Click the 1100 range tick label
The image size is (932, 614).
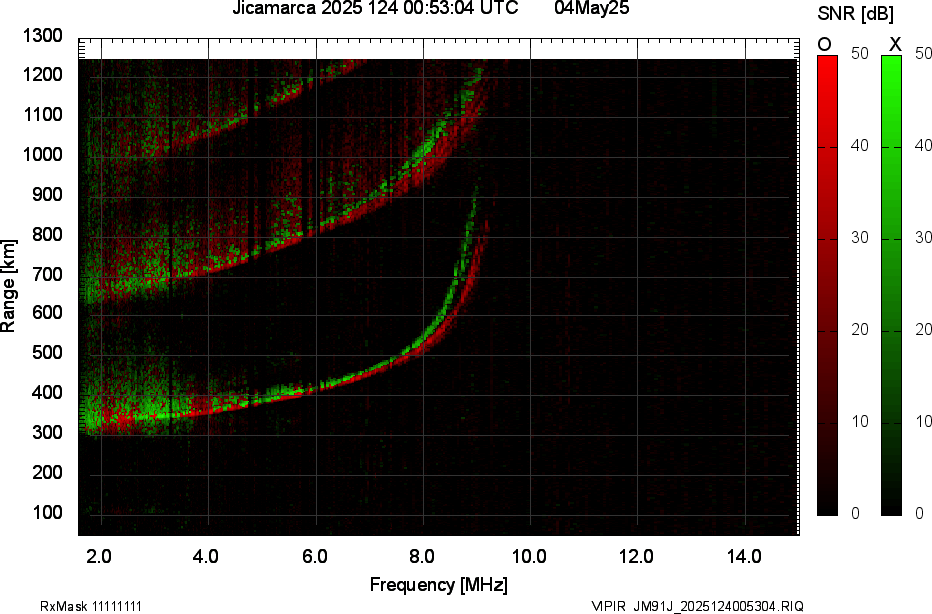point(42,114)
